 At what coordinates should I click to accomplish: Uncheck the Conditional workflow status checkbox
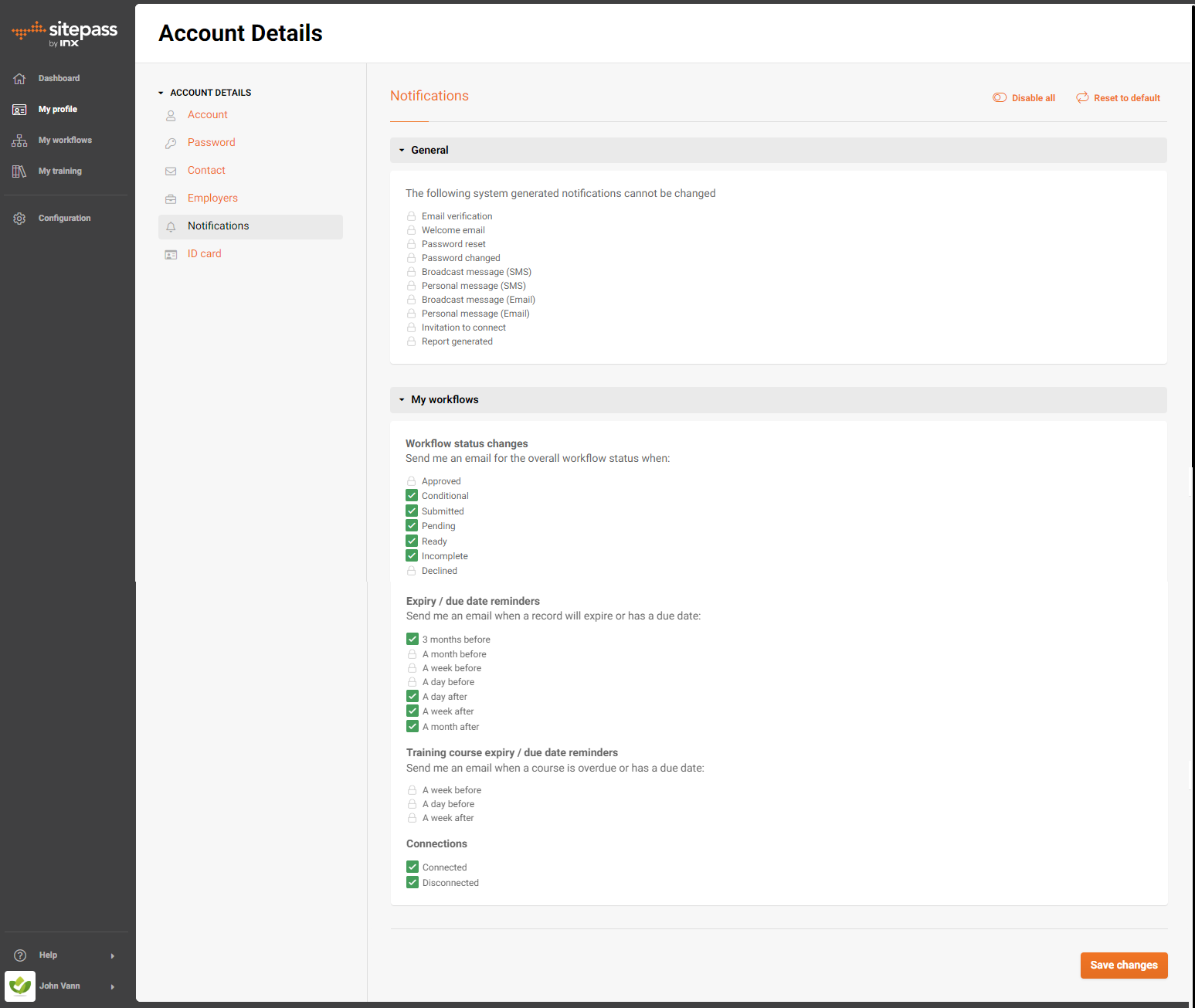(x=412, y=496)
